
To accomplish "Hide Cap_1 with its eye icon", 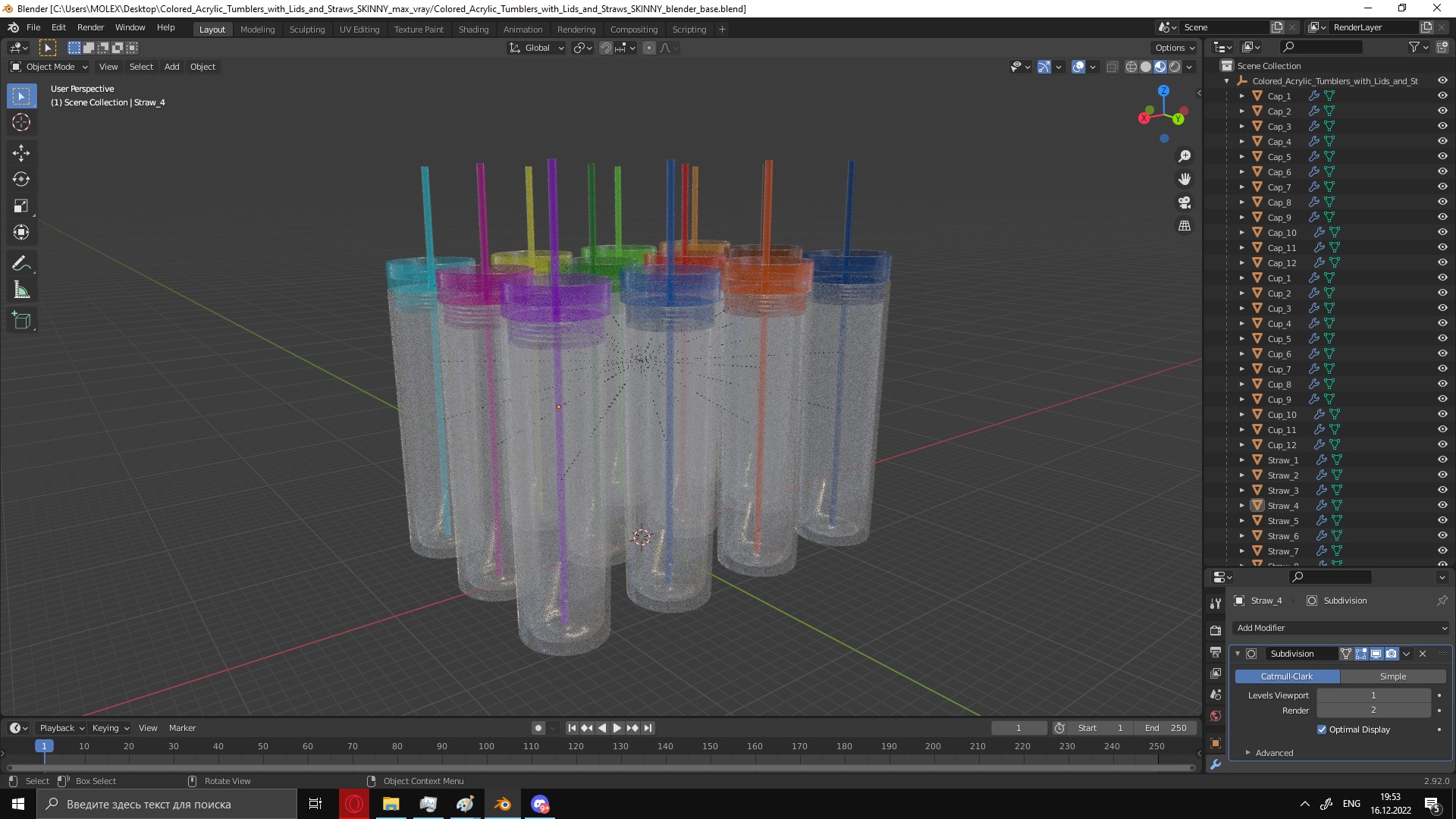I will 1442,96.
